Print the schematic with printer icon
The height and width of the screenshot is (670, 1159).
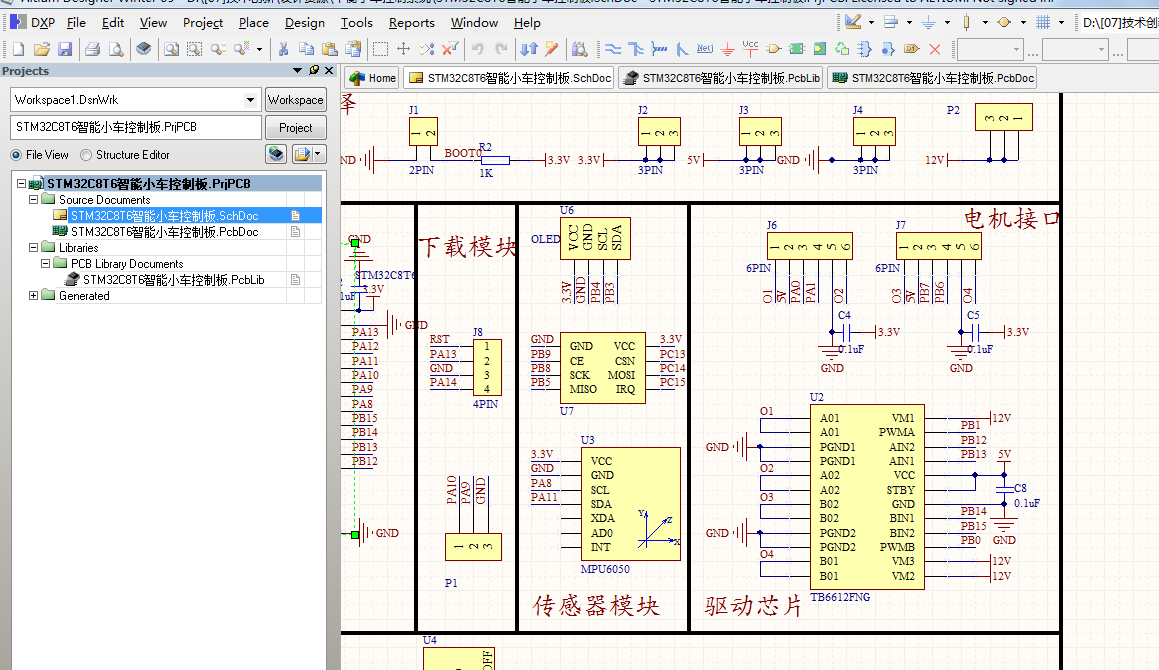click(x=92, y=50)
